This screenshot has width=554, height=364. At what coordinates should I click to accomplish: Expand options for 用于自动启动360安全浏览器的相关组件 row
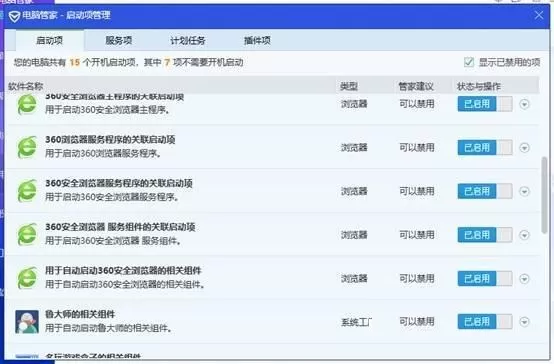(x=524, y=278)
